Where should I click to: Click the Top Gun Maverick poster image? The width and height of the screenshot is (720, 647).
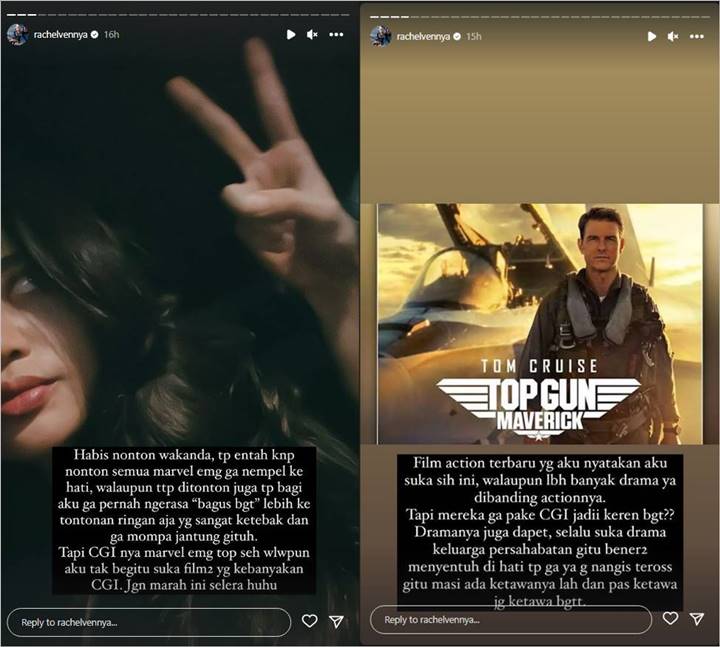coord(540,324)
